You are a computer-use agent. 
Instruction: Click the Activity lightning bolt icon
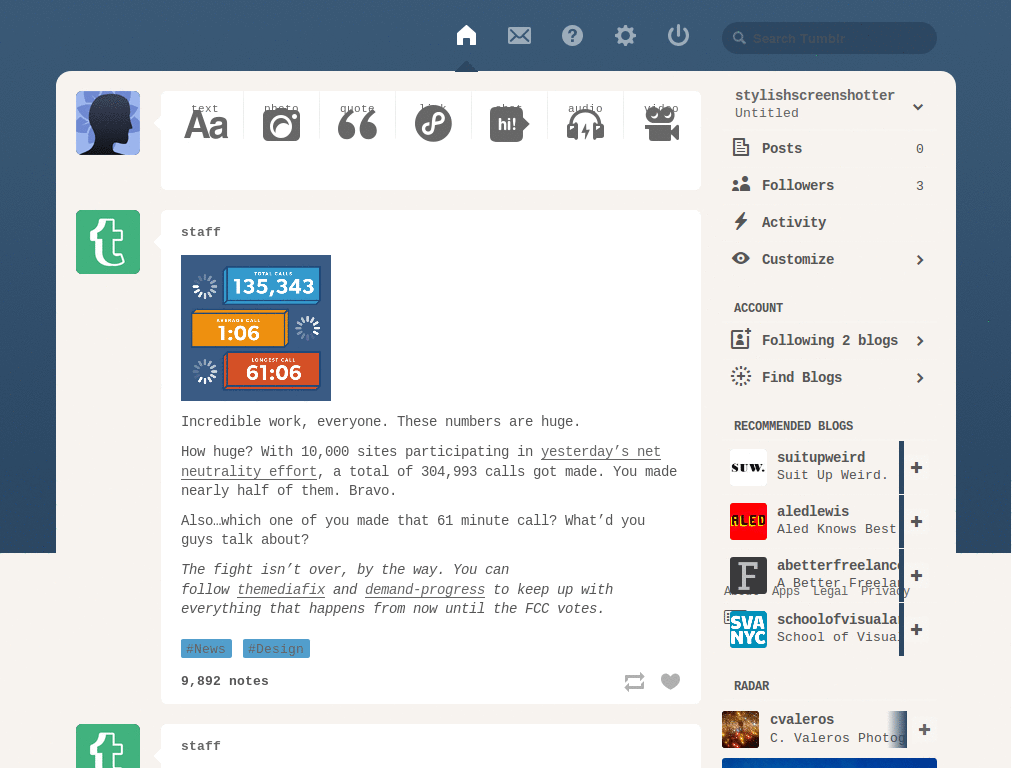click(x=741, y=221)
